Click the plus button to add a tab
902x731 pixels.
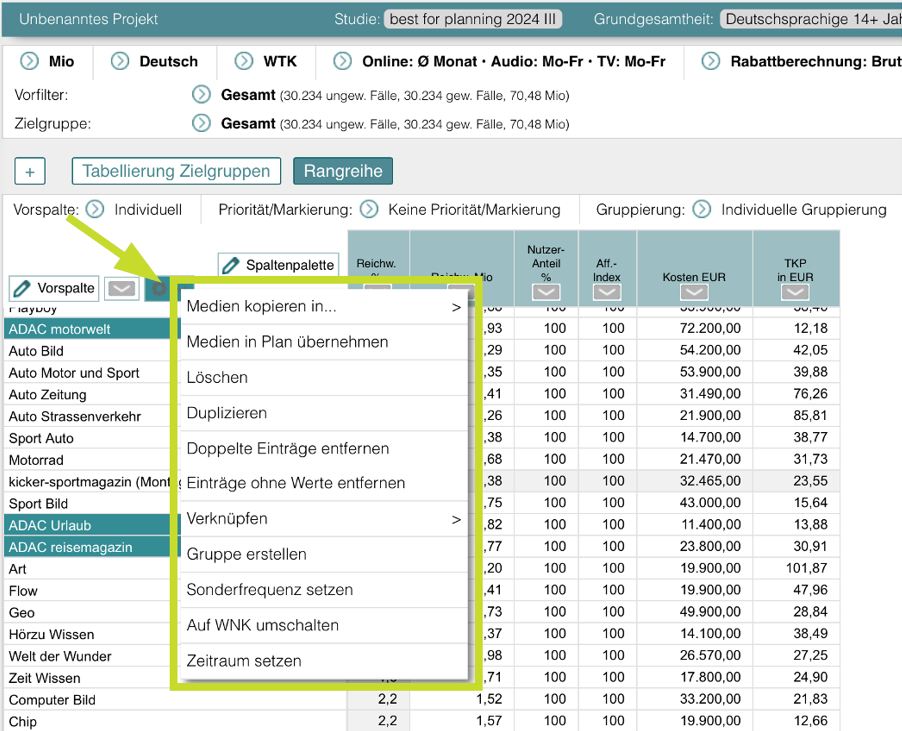30,171
